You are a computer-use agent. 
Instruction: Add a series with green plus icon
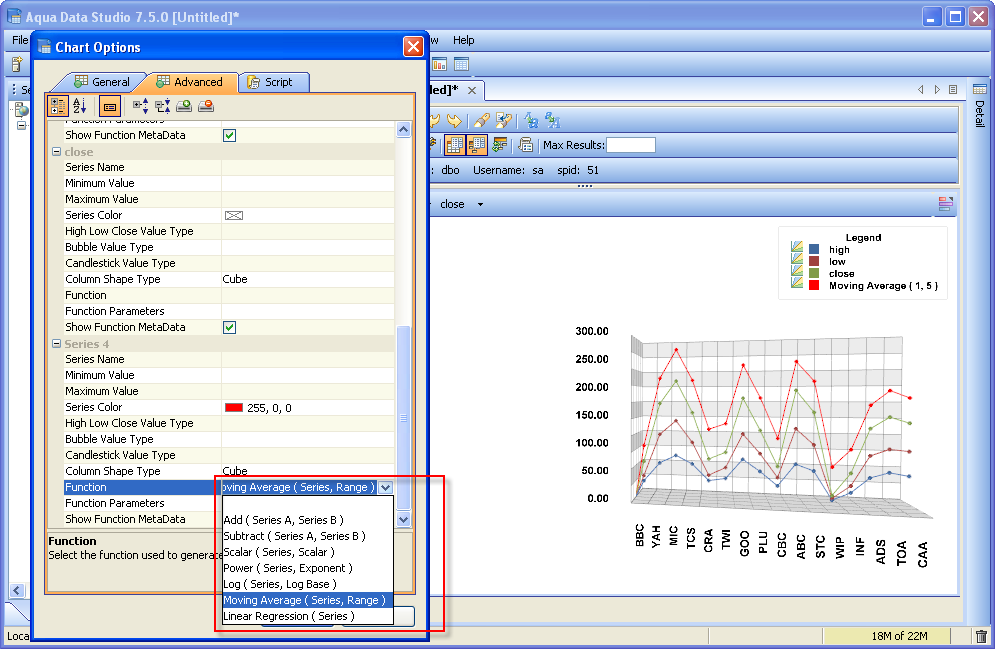coord(184,106)
